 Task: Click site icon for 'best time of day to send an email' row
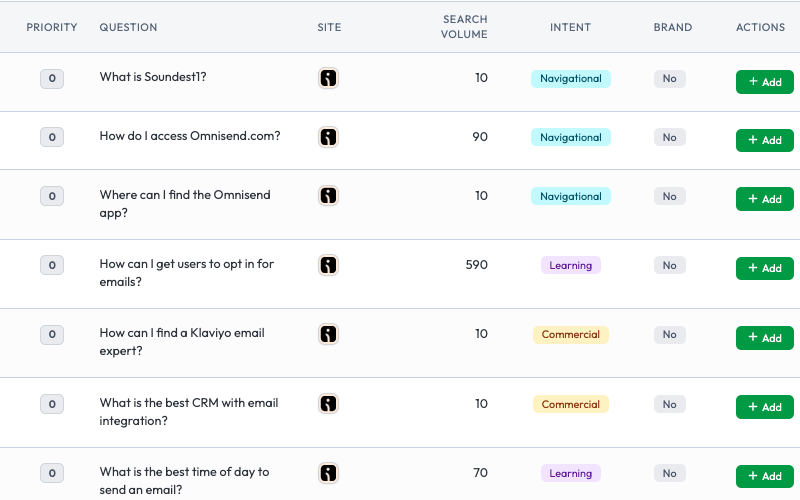pos(329,473)
